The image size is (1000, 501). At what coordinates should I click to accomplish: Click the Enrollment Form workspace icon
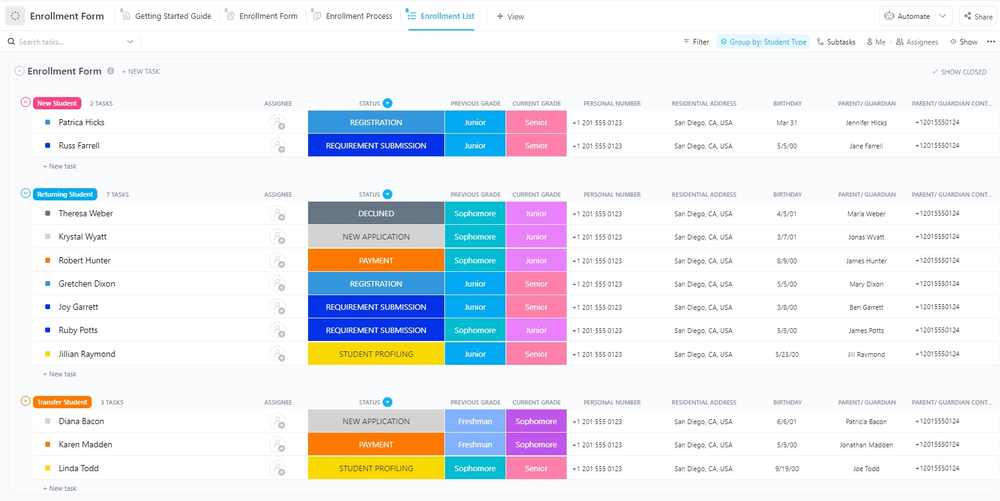pyautogui.click(x=16, y=16)
